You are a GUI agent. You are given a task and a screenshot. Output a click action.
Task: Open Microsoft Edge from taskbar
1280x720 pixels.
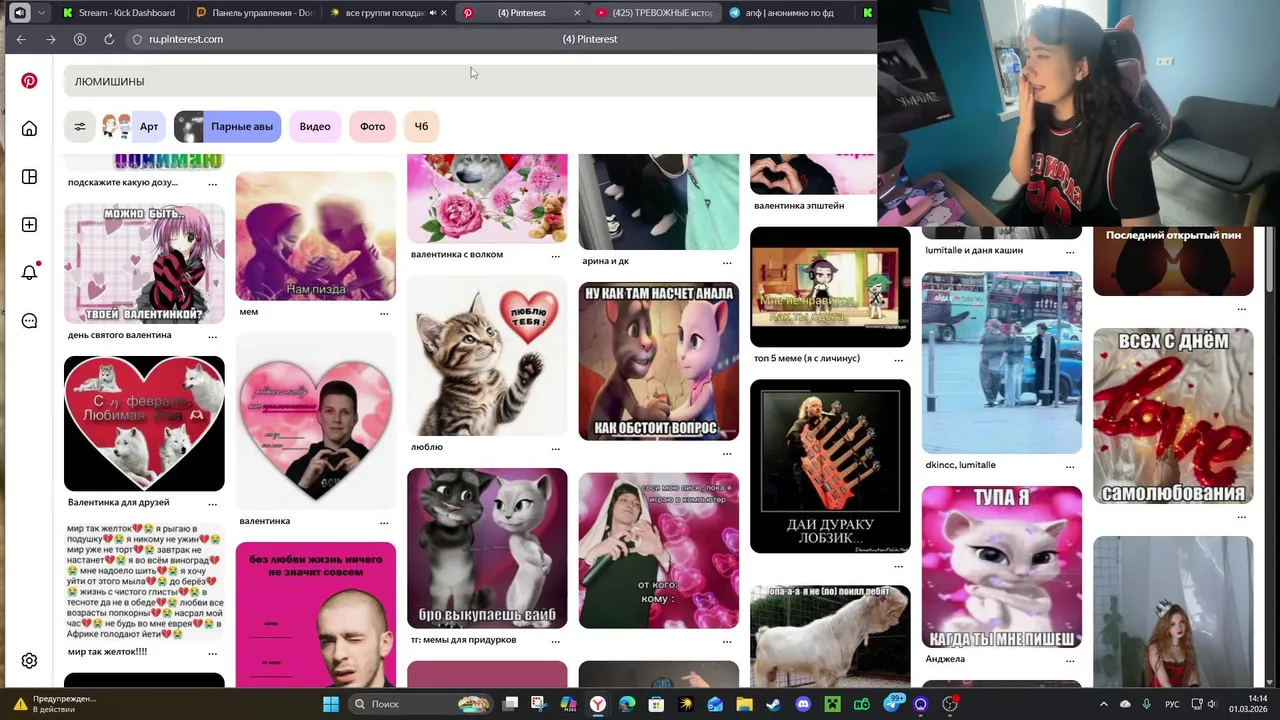tap(627, 704)
